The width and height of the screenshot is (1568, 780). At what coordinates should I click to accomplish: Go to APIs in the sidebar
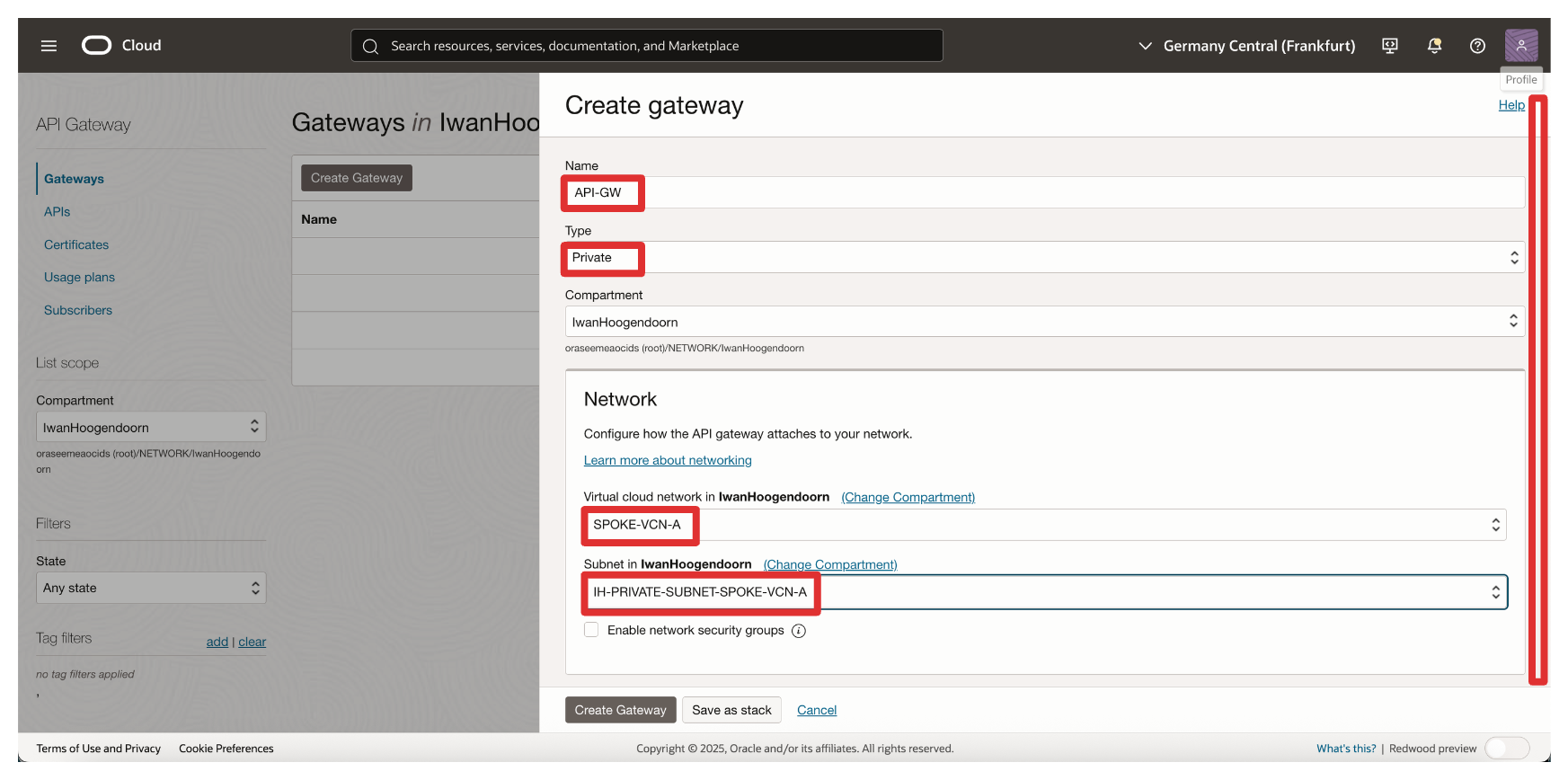(57, 212)
